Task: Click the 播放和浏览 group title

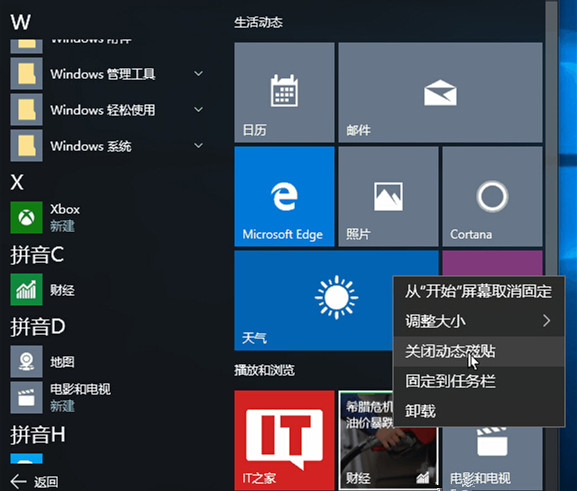Action: pos(265,370)
